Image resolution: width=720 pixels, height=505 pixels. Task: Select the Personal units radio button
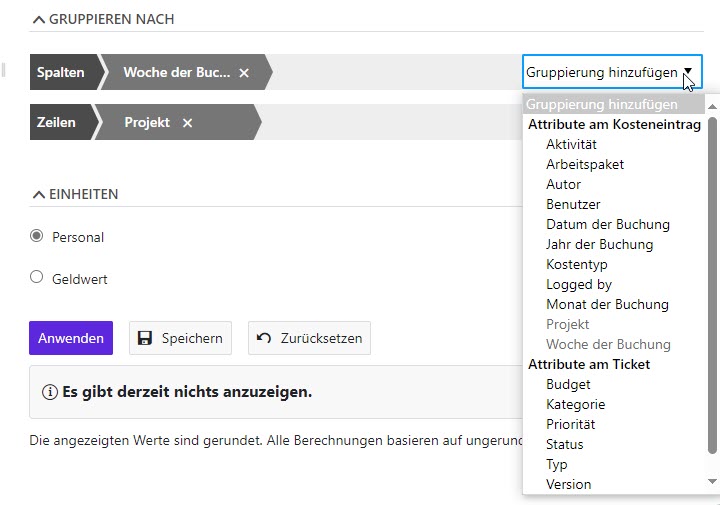(x=36, y=236)
